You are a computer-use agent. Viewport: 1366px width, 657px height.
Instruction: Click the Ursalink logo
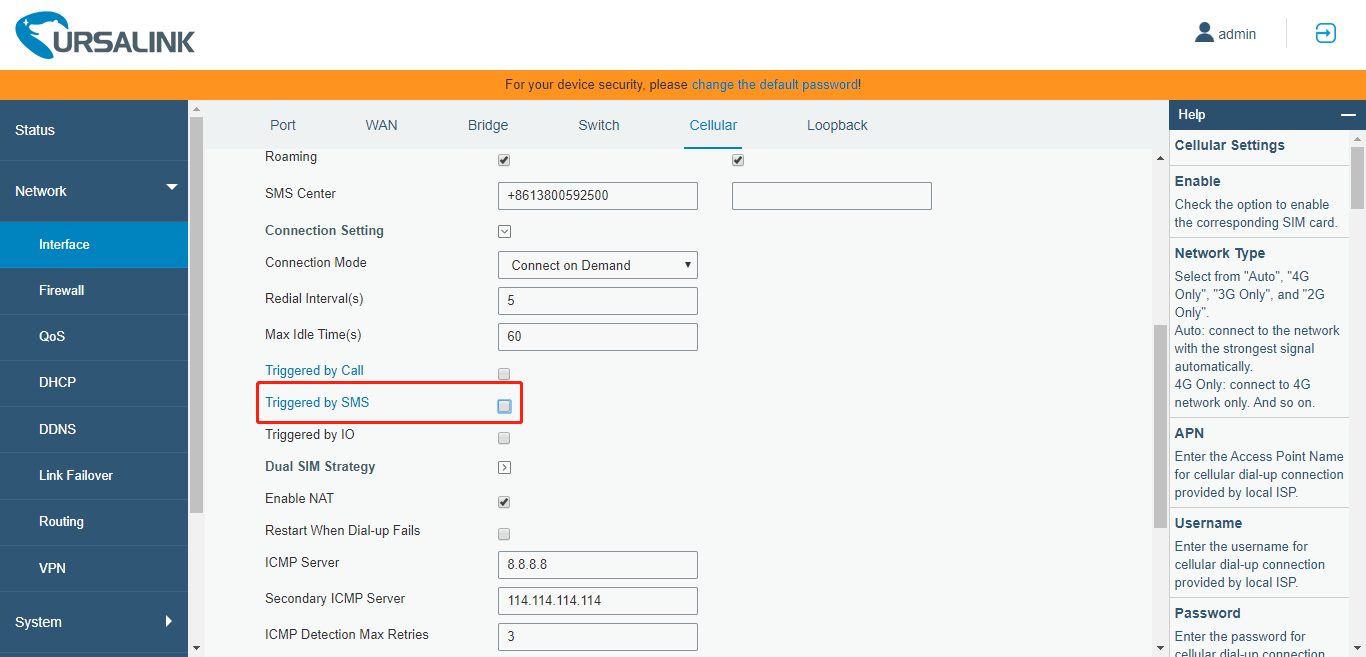coord(104,35)
